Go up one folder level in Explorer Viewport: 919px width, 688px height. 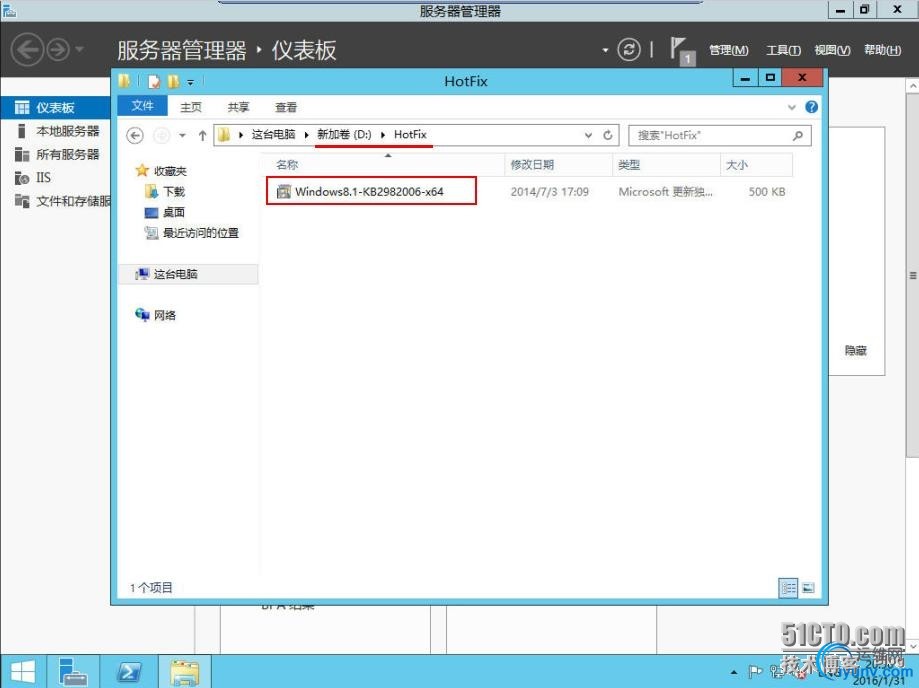click(x=202, y=135)
